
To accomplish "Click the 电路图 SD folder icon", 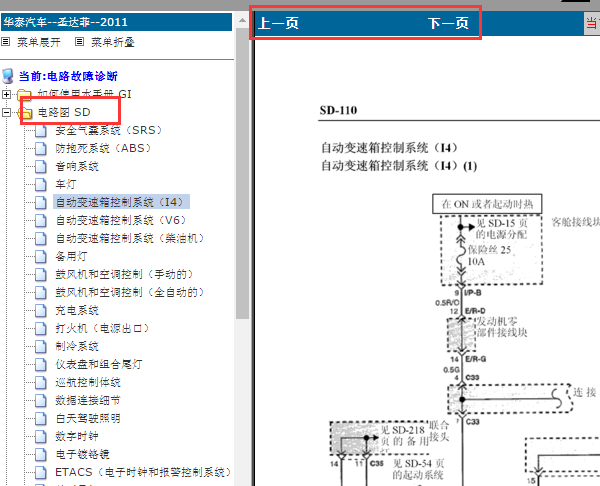I will pyautogui.click(x=24, y=112).
